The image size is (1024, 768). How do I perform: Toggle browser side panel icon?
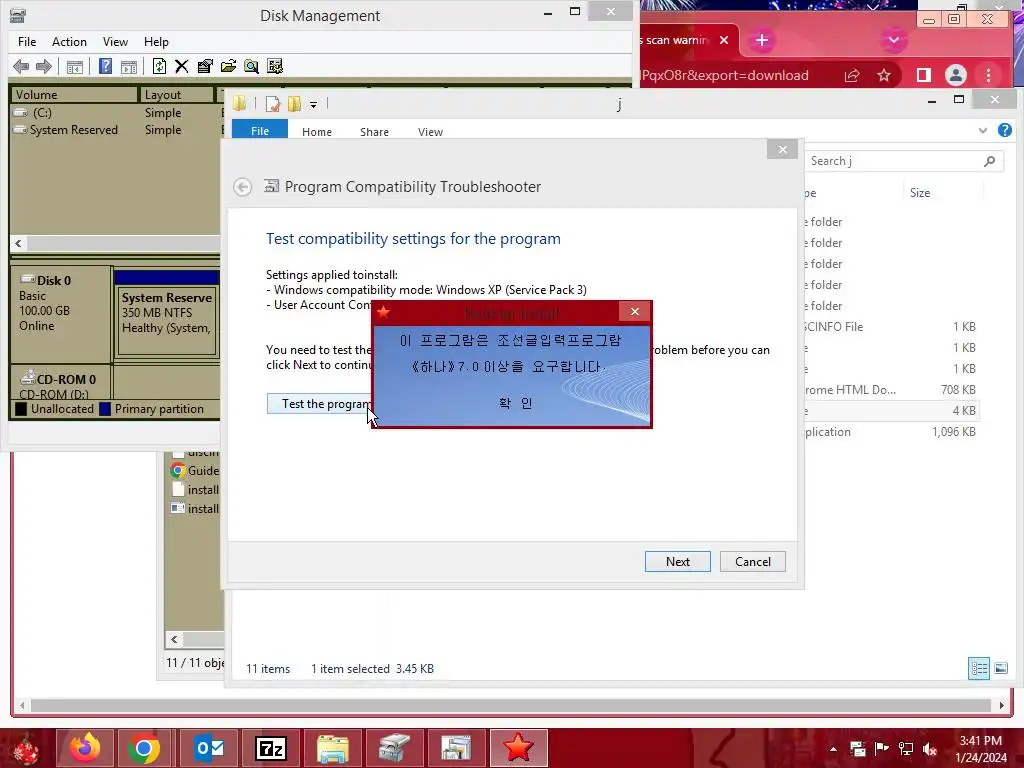coord(923,76)
